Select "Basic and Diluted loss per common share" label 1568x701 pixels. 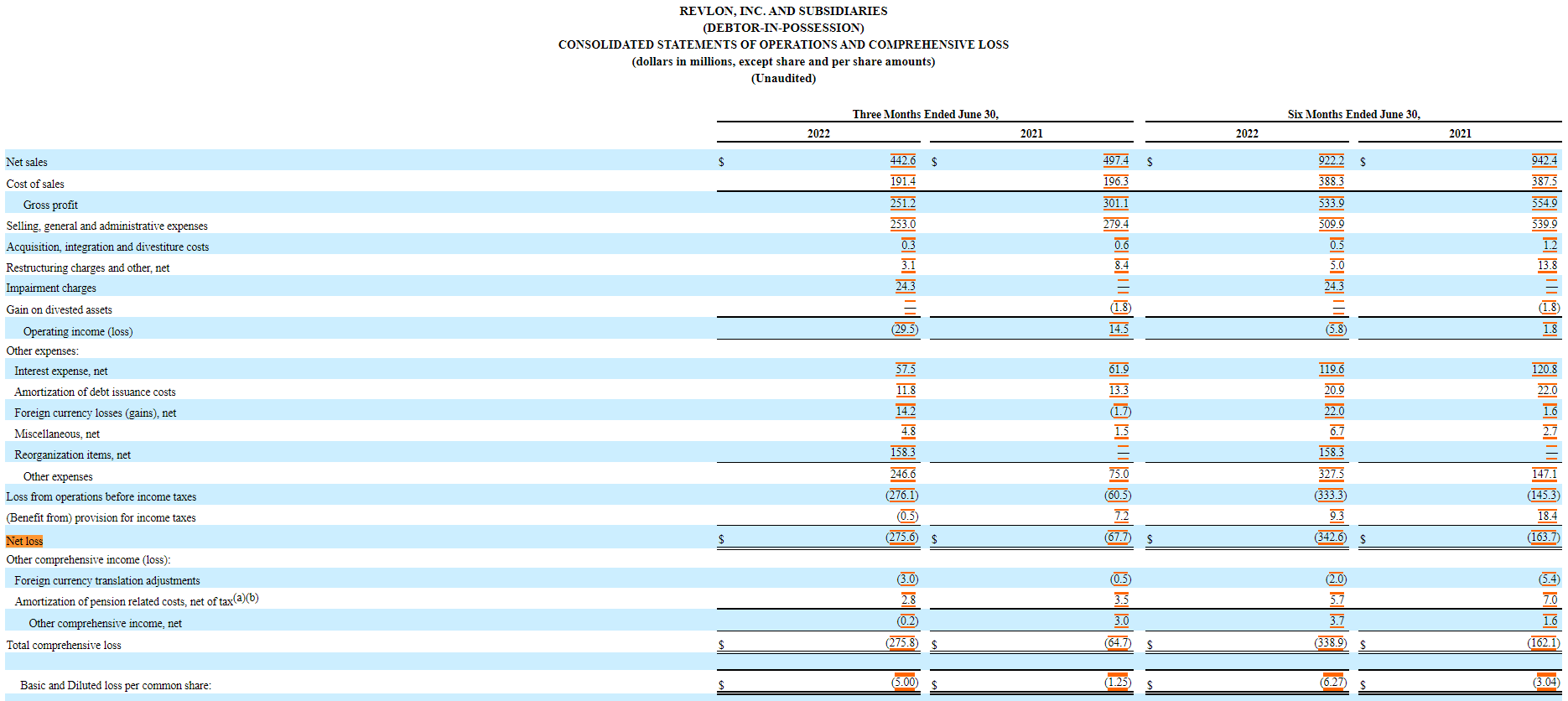pos(116,685)
